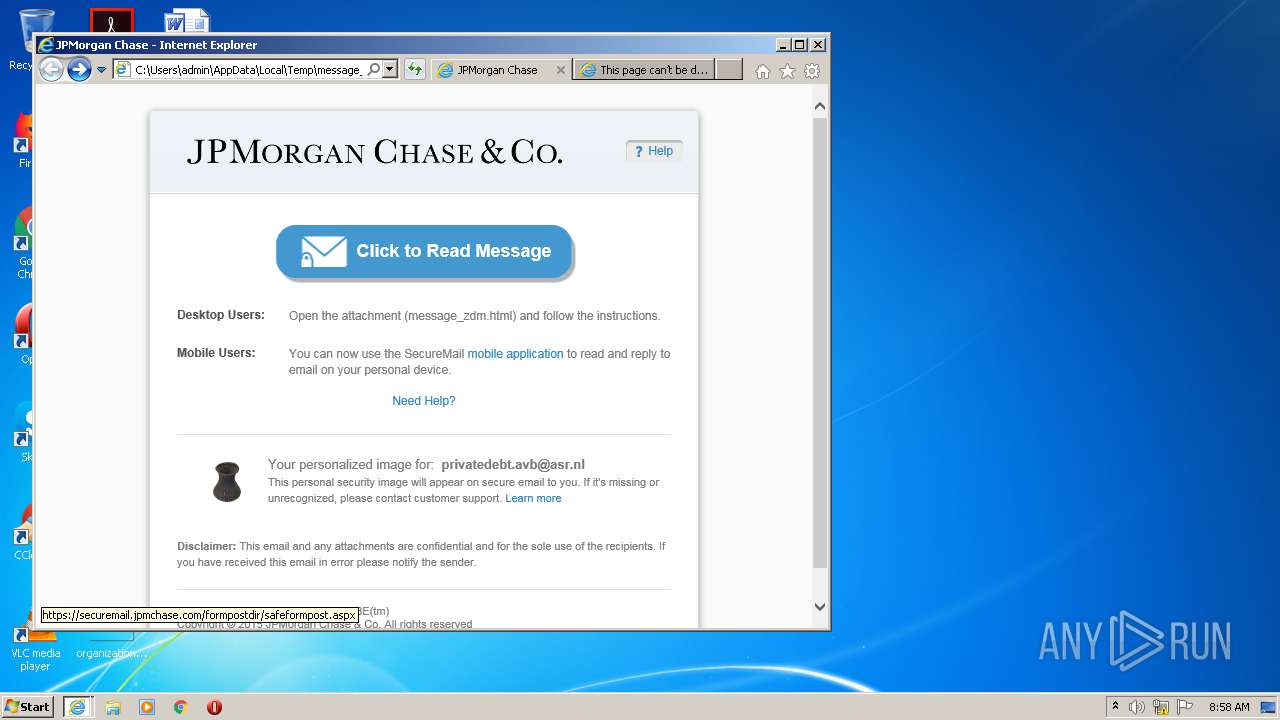Open a new blank tab

729,69
